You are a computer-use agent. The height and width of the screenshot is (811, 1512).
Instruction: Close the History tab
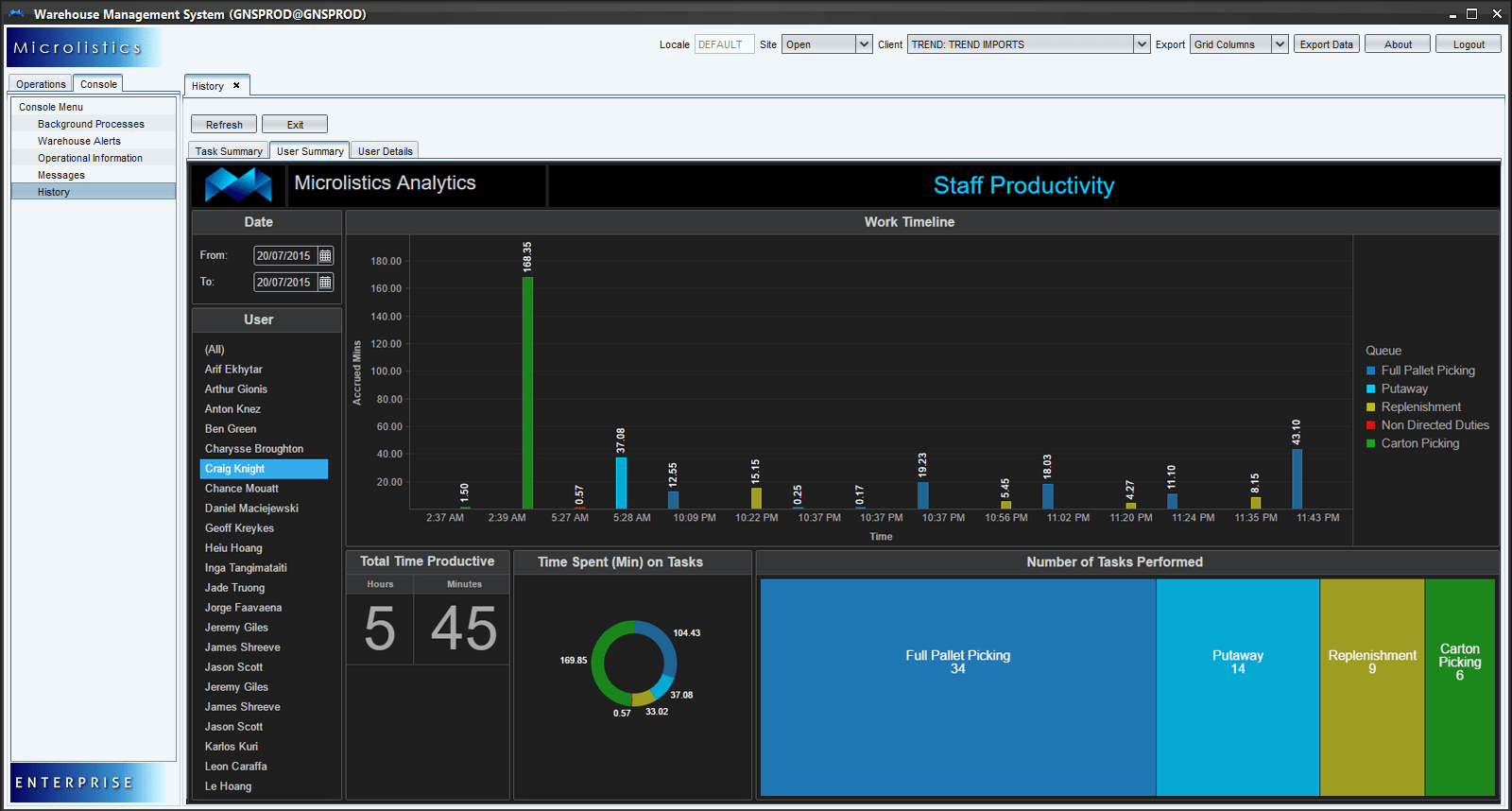[236, 86]
